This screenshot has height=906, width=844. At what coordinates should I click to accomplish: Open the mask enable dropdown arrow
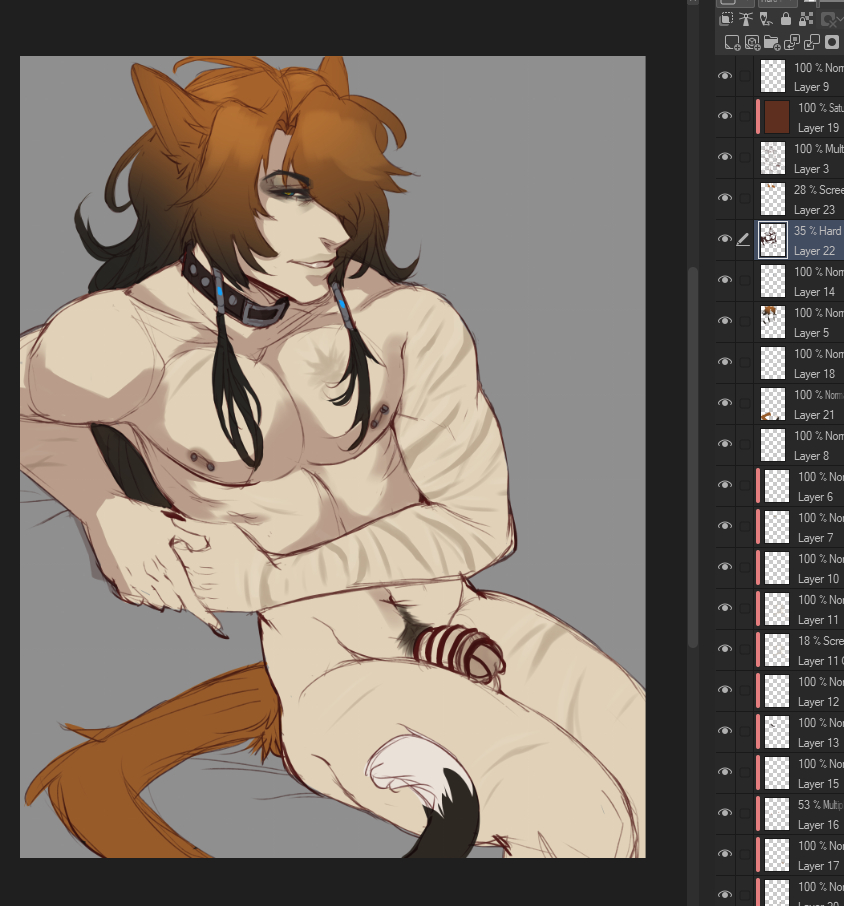click(x=838, y=19)
